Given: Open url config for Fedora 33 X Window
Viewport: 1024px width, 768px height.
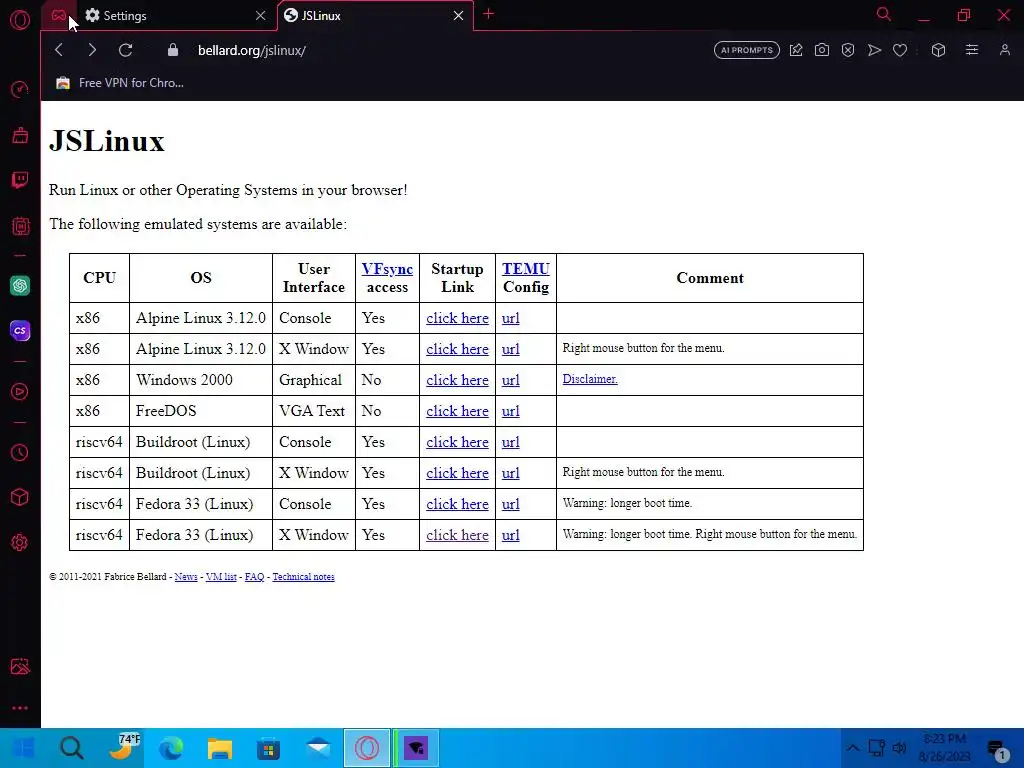Looking at the screenshot, I should (511, 535).
